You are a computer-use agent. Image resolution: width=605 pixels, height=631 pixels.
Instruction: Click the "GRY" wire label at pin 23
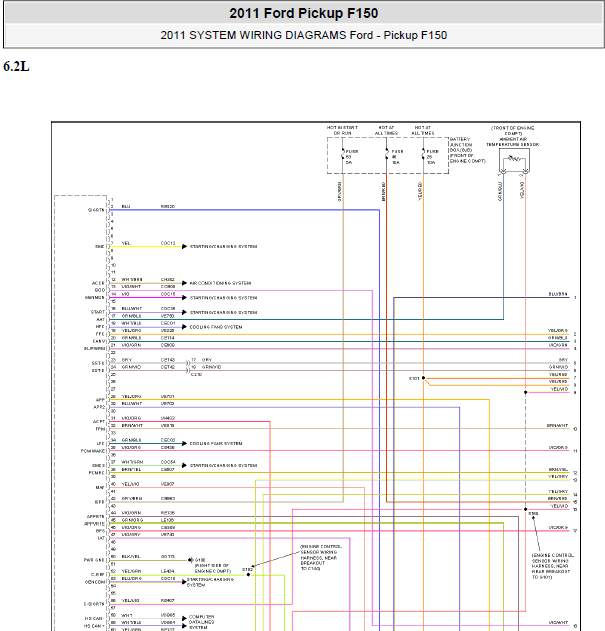point(127,360)
